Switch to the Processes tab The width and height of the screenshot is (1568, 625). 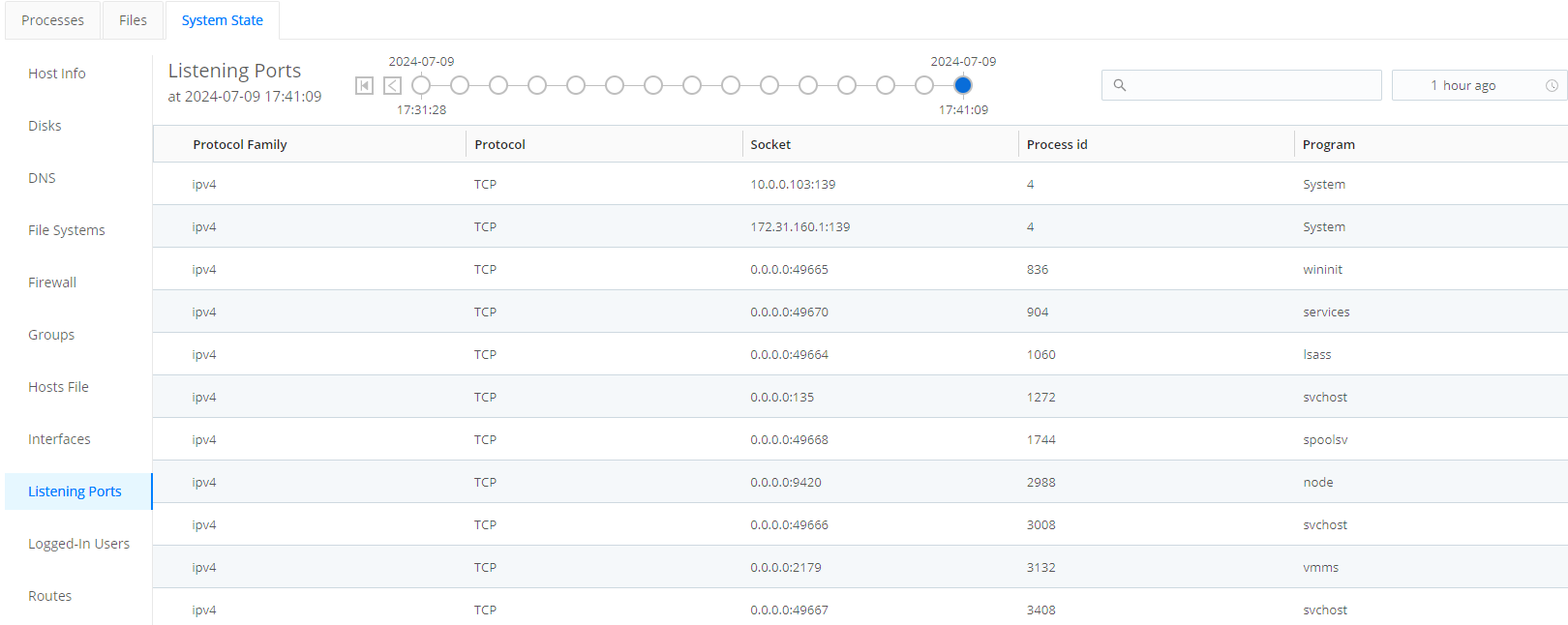point(52,20)
